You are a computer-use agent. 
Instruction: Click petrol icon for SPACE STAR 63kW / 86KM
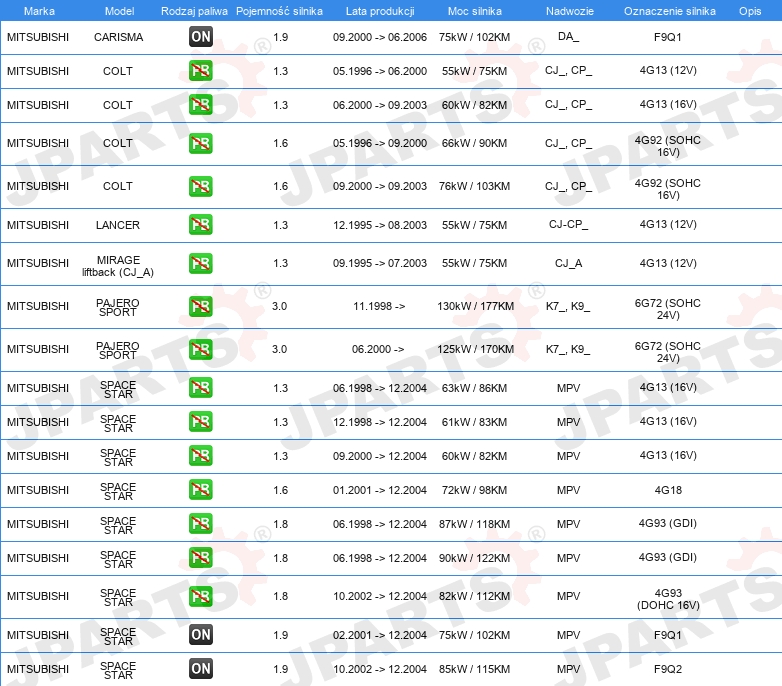[201, 388]
